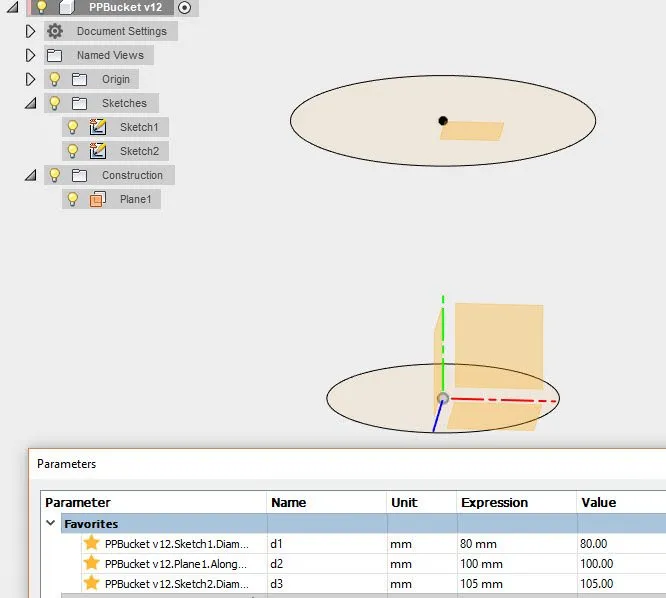Screen dimensions: 666x598
Task: Select Sketch1 in the browser tree
Action: pos(139,127)
